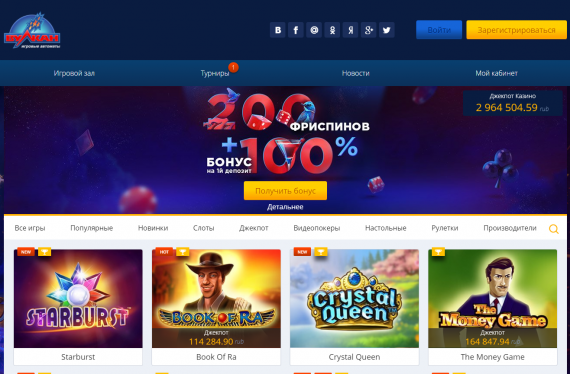This screenshot has width=570, height=374.
Task: Click the trophy badge on Starburst
Action: tap(44, 252)
